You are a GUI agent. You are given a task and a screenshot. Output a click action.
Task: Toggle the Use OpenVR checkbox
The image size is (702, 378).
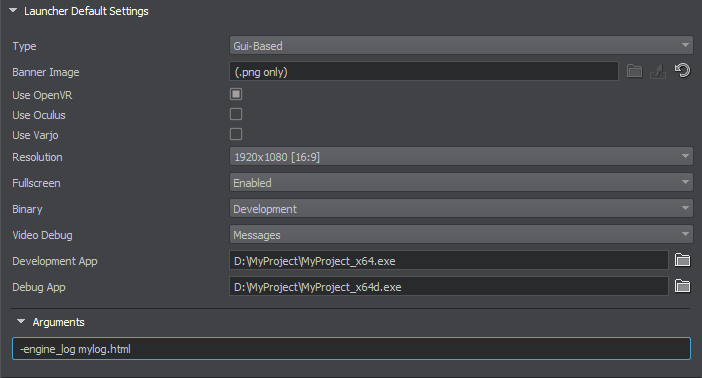(x=236, y=94)
